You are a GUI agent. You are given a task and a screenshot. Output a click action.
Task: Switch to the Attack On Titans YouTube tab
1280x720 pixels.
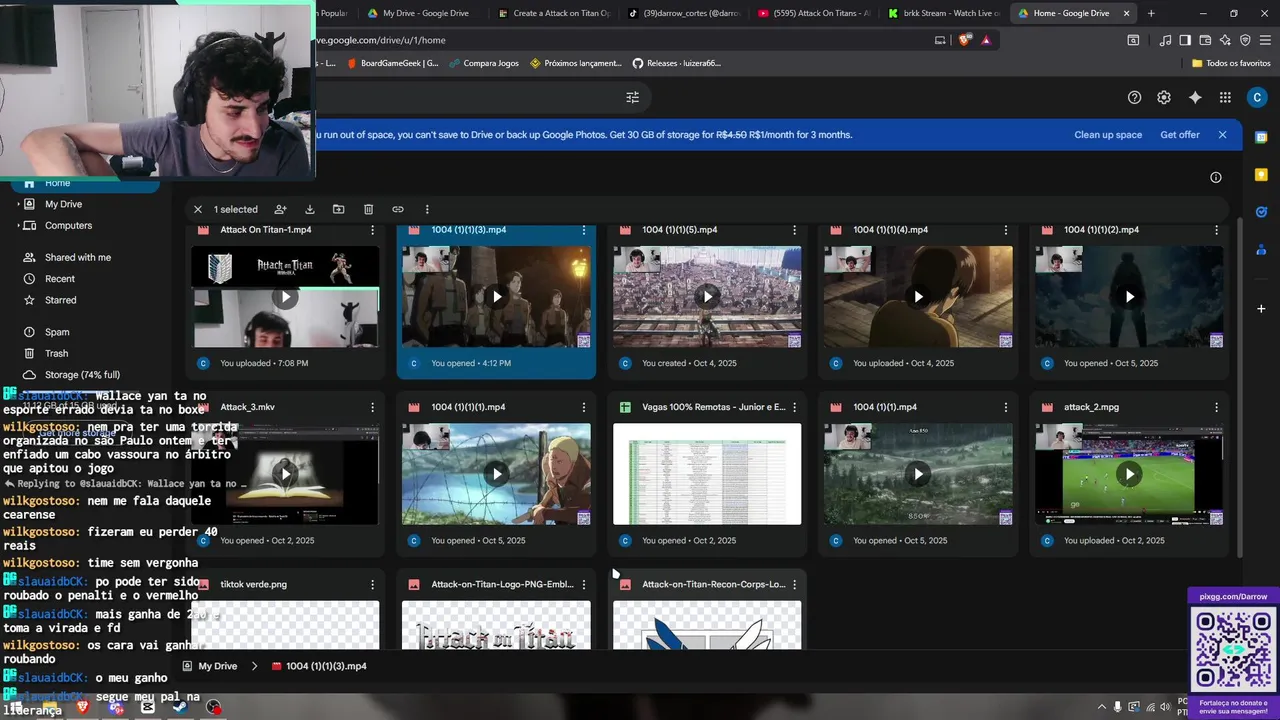[814, 13]
